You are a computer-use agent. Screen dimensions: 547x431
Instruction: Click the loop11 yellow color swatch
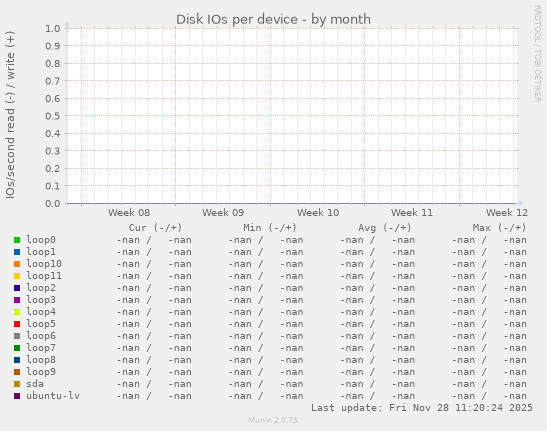click(17, 276)
